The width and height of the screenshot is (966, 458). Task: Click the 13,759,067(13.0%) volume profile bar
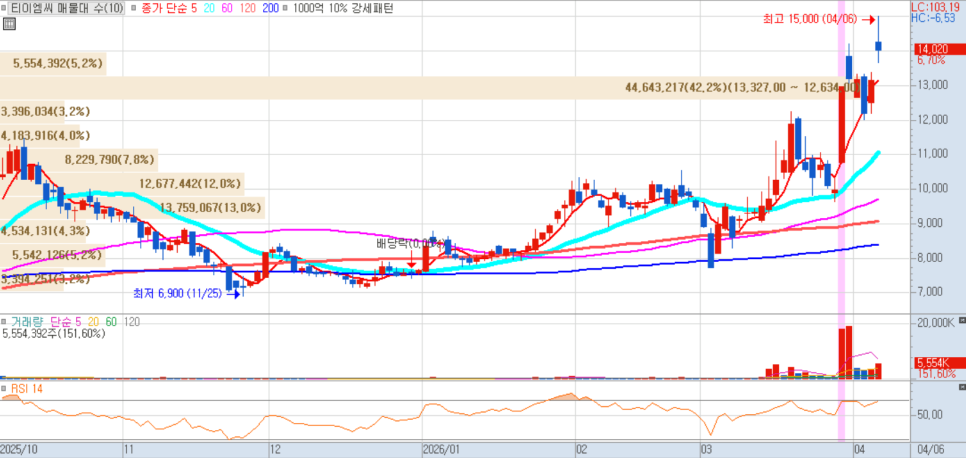click(x=132, y=208)
